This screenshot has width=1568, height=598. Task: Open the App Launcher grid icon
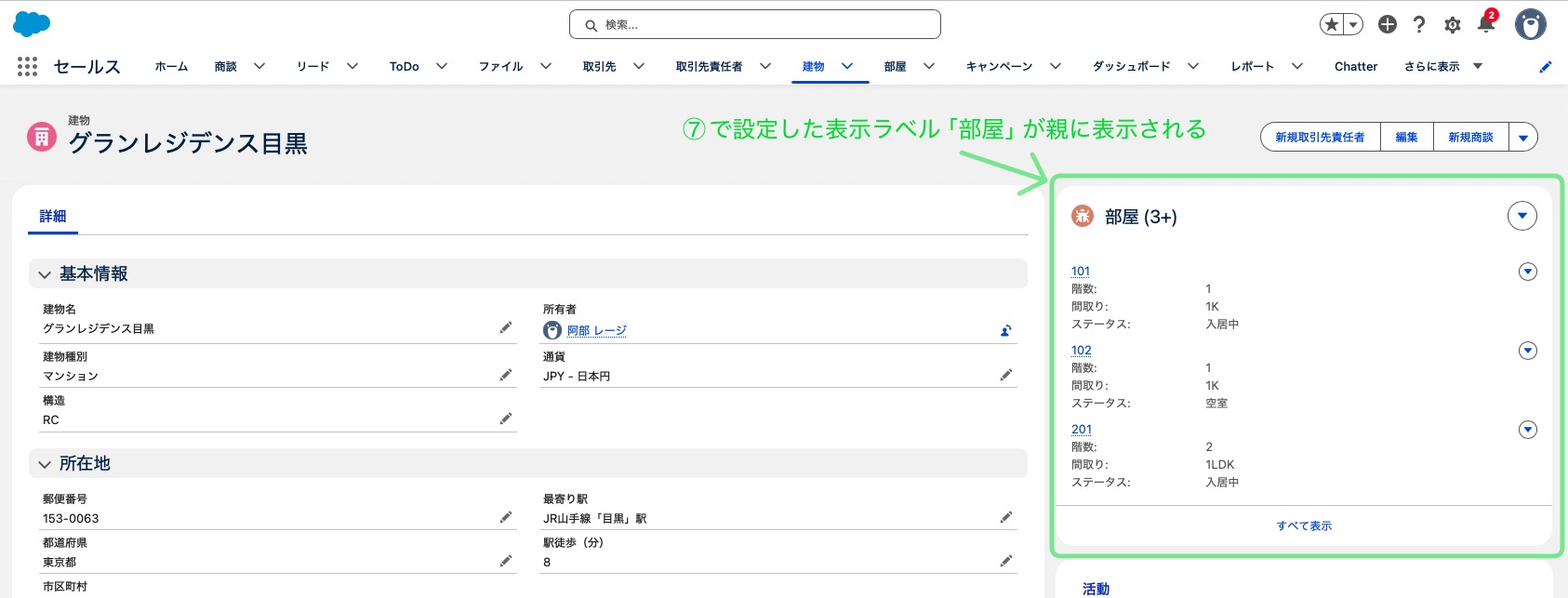click(x=27, y=66)
